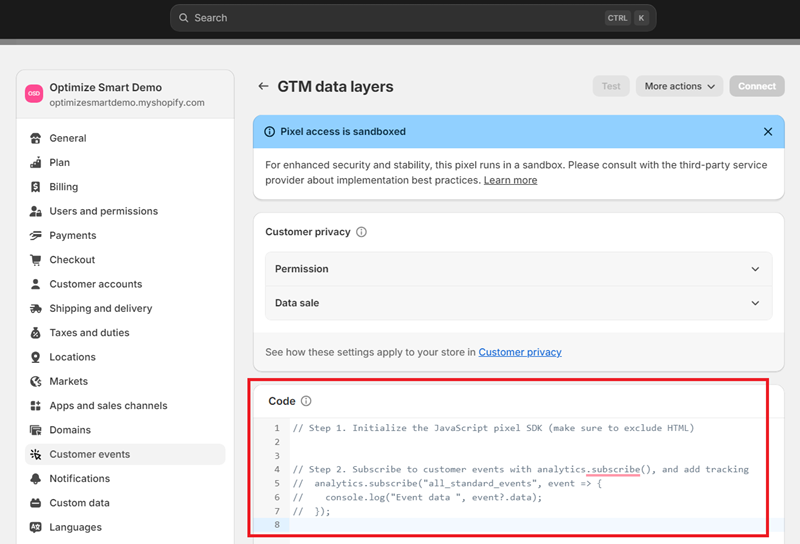
Task: Click the Search input field
Action: 413,18
